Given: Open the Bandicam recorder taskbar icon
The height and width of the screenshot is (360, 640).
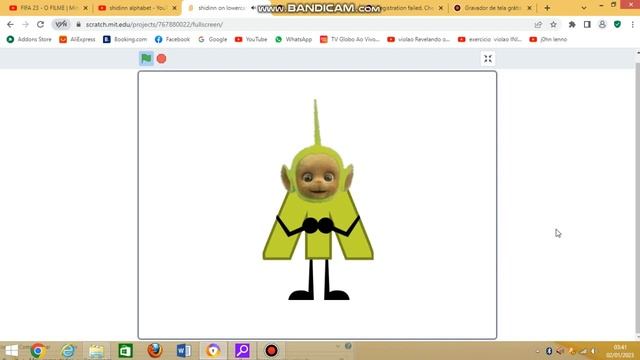Looking at the screenshot, I should [271, 351].
